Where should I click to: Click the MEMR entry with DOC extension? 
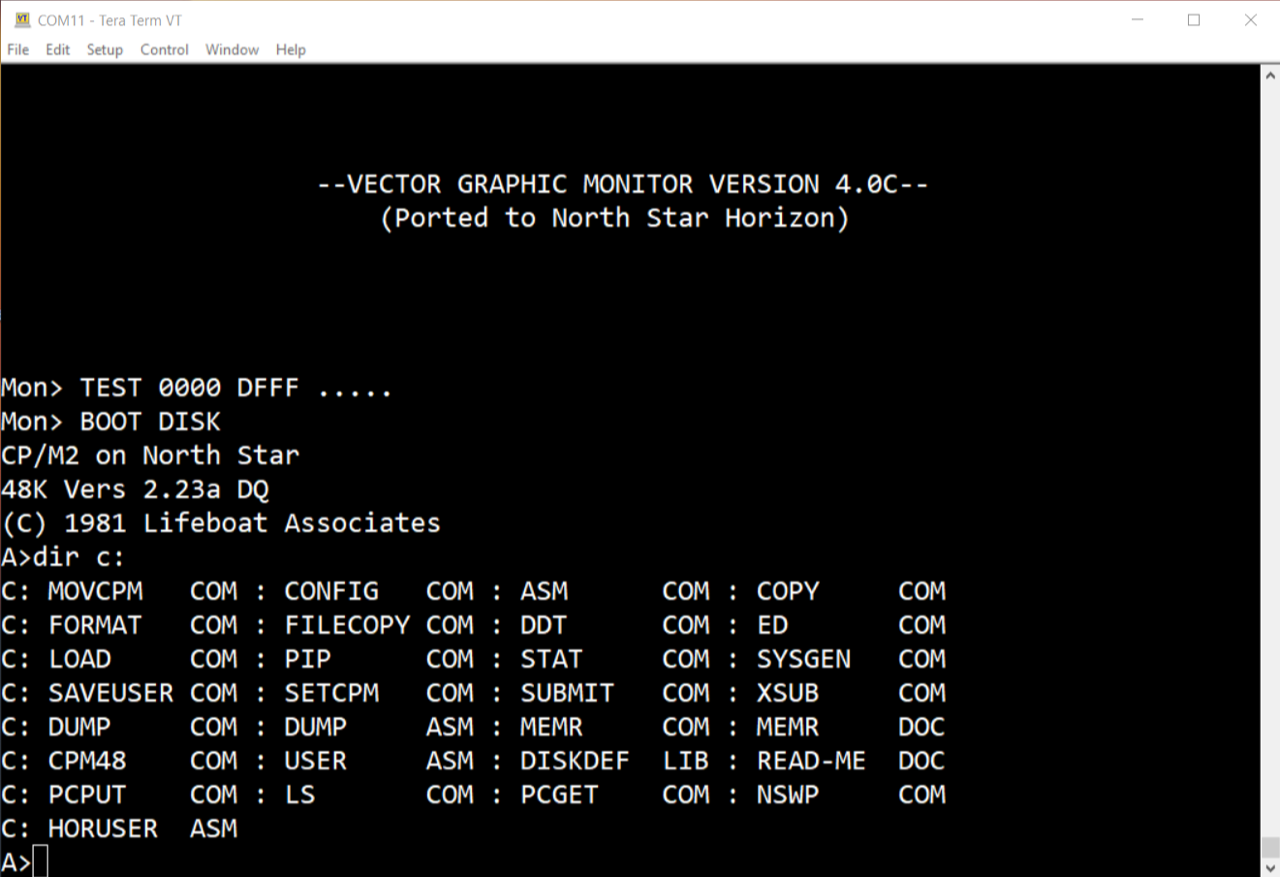click(x=788, y=728)
